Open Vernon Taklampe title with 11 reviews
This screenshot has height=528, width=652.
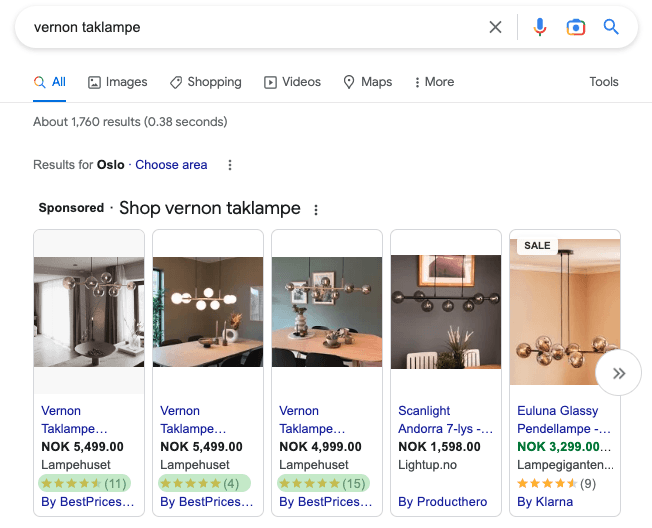point(74,419)
